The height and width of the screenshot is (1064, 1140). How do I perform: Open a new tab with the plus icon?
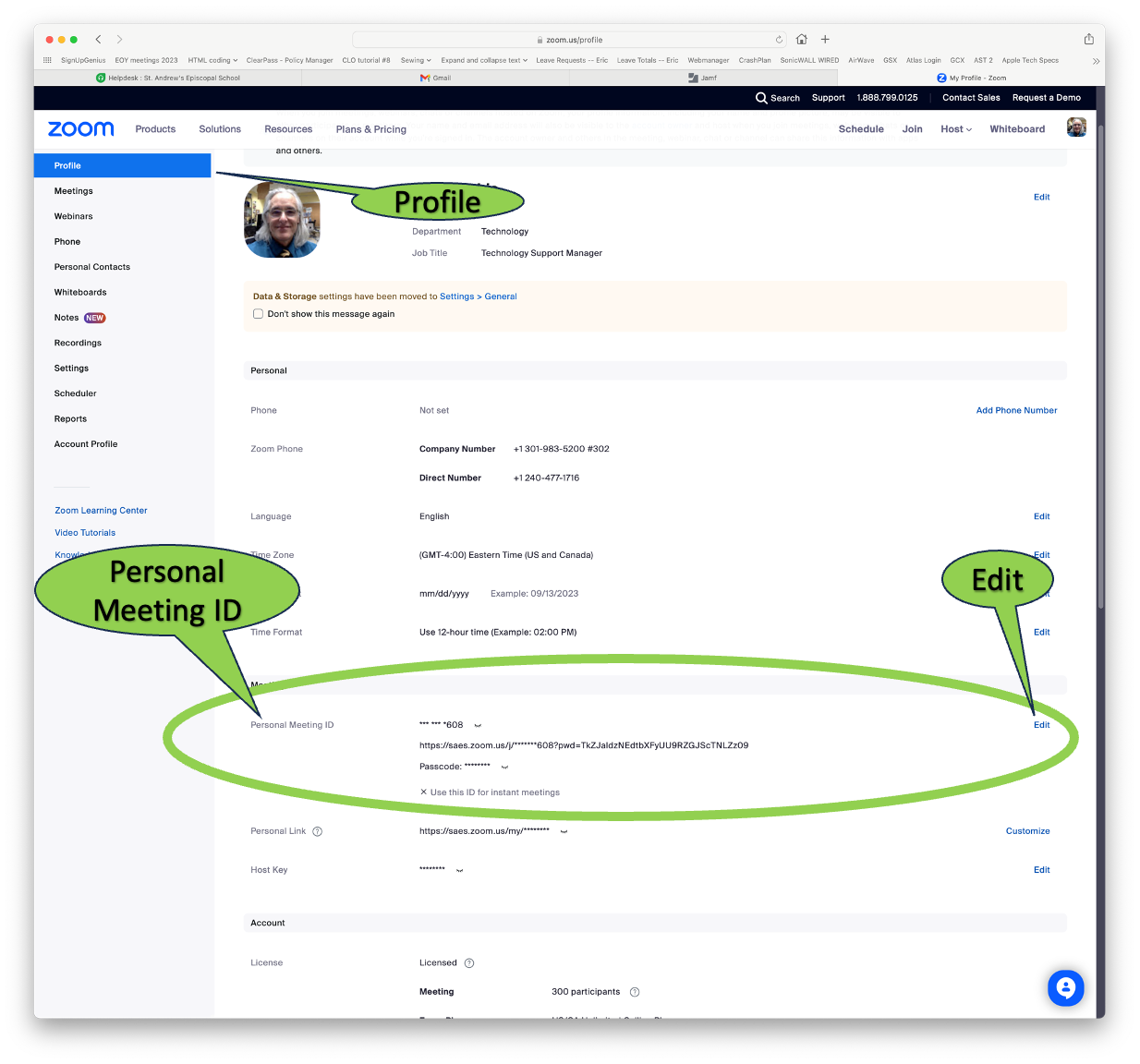pos(825,40)
